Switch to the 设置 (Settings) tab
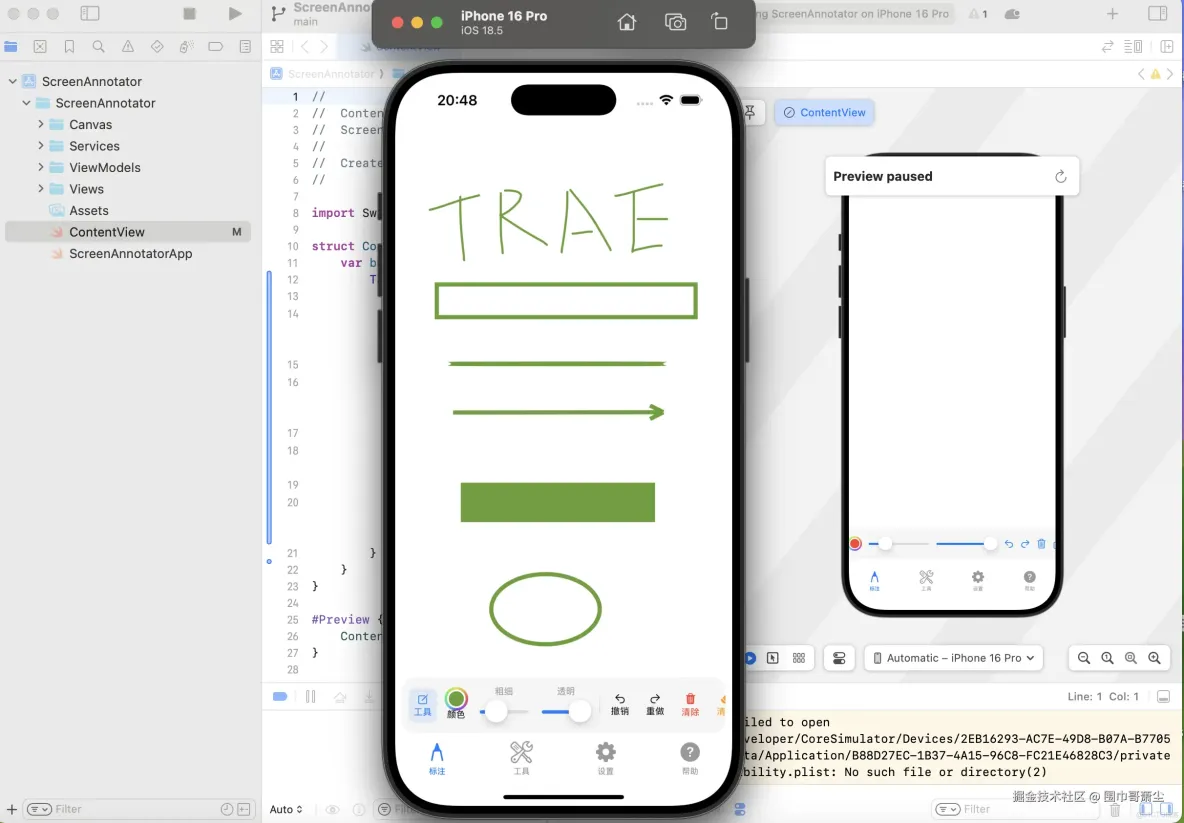Viewport: 1184px width, 823px height. pyautogui.click(x=605, y=756)
